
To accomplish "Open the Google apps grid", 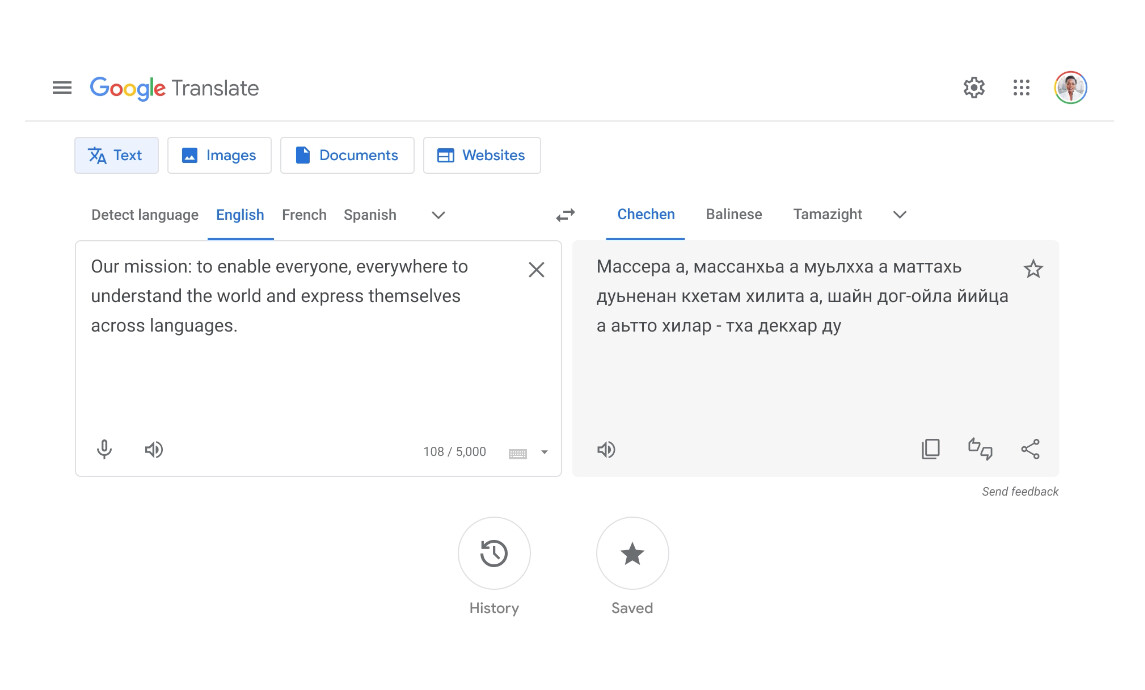I will tap(1021, 88).
